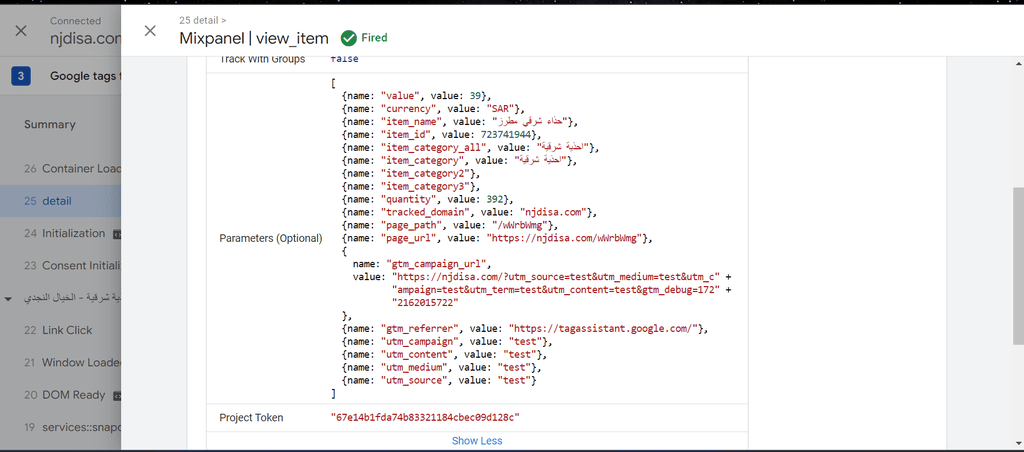The image size is (1024, 452).
Task: Close the Tag Assistant connected panel
Action: 21,31
